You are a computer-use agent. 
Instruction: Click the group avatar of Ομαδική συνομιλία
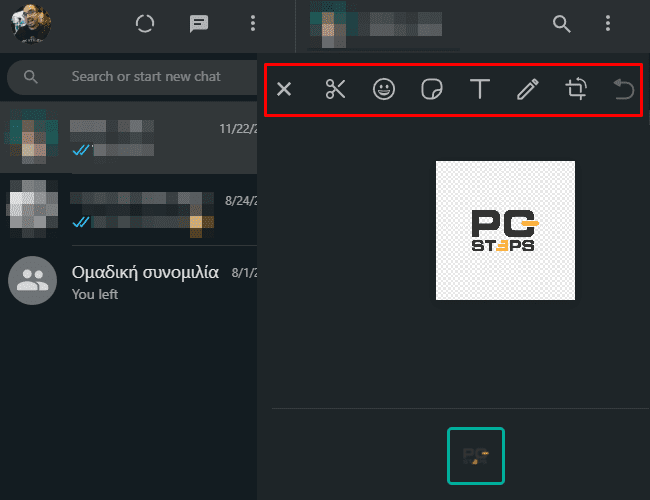(32, 281)
